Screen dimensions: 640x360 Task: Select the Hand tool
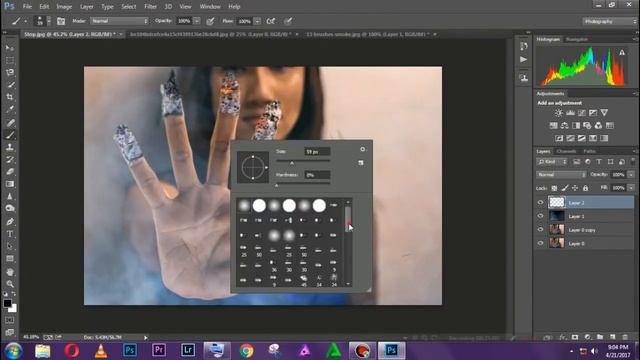point(10,272)
